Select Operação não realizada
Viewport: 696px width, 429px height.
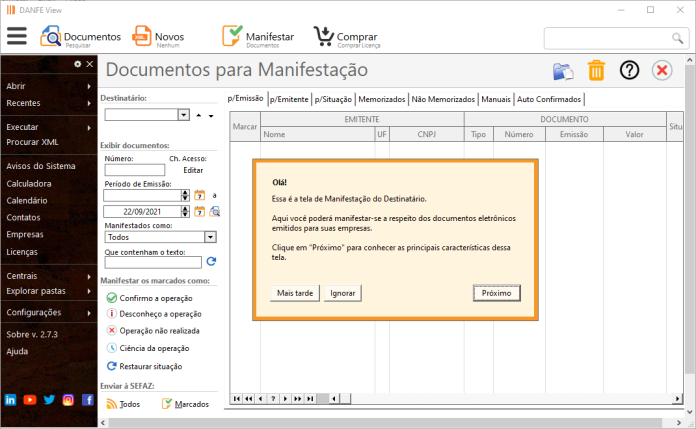tap(153, 331)
